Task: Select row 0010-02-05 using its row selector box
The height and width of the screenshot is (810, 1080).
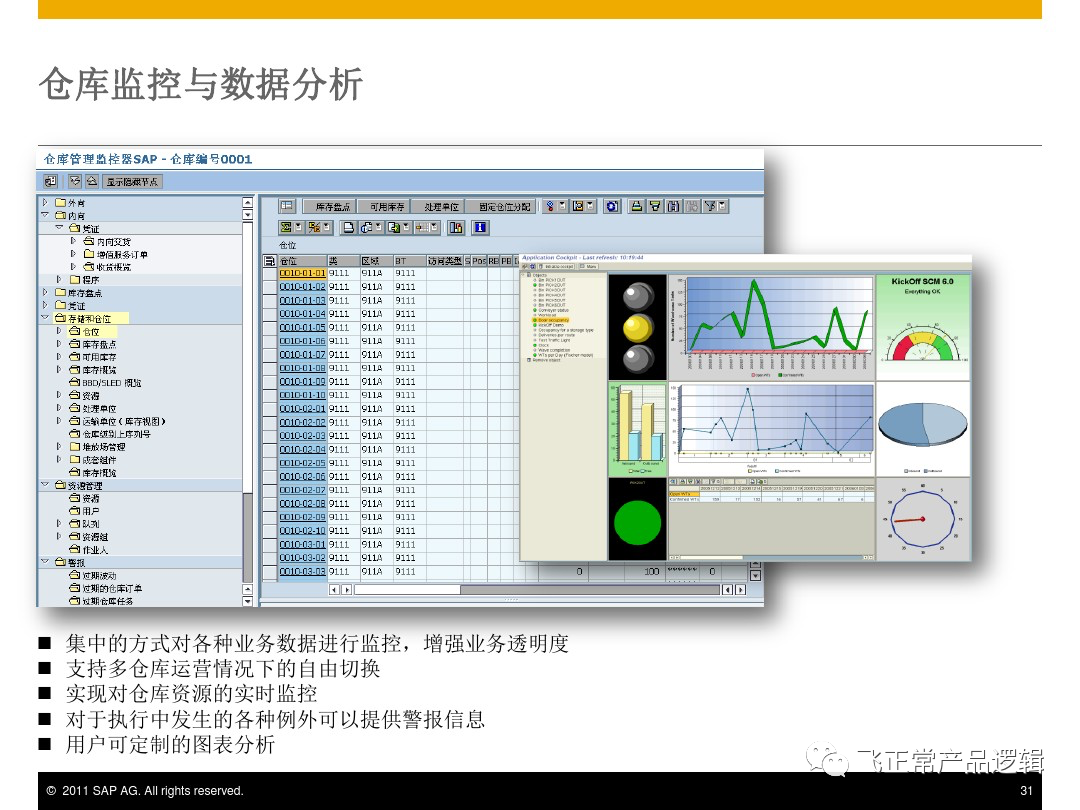Action: 269,463
